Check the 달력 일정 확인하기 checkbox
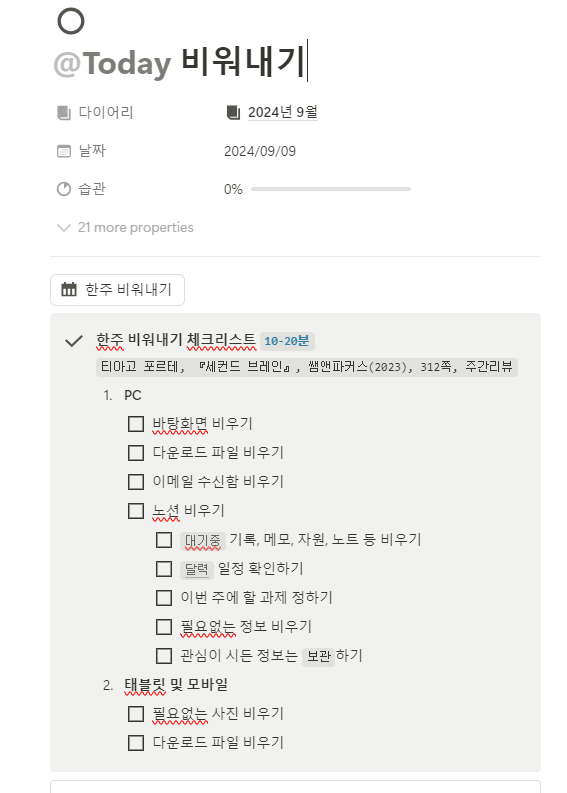Screen dimensions: 567x793 [164, 569]
